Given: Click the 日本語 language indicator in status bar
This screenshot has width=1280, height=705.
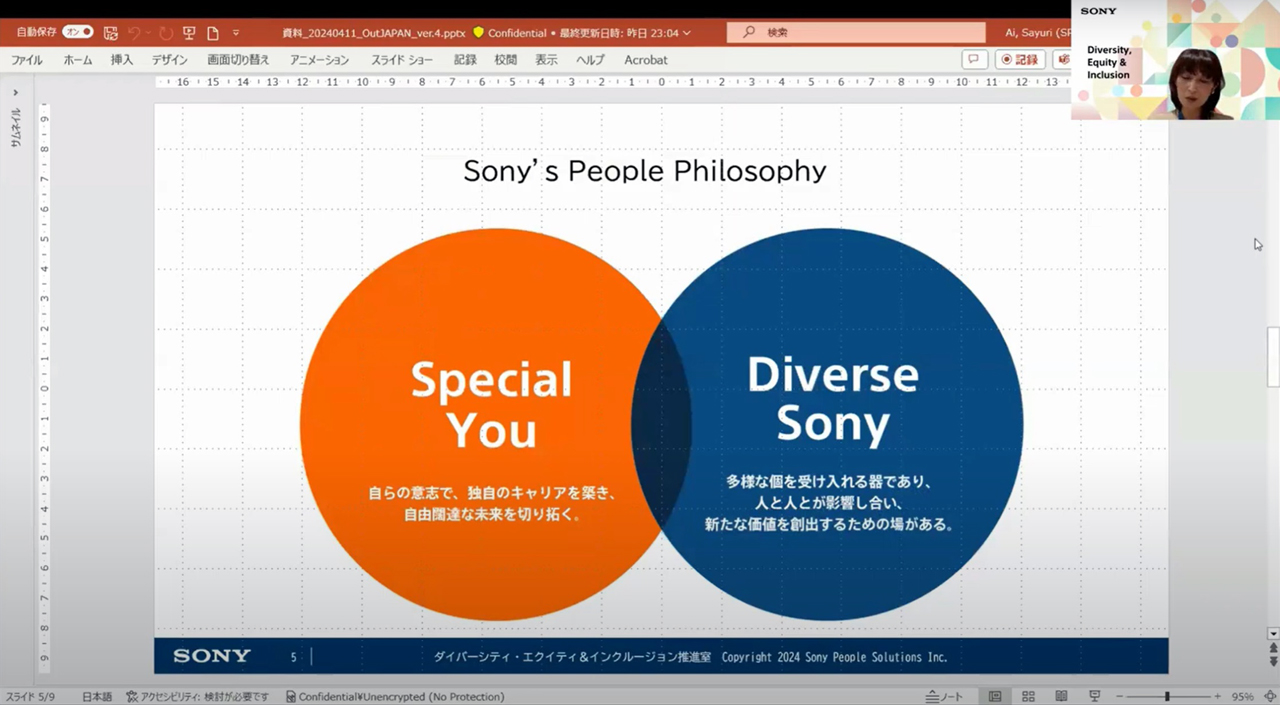Looking at the screenshot, I should point(97,696).
